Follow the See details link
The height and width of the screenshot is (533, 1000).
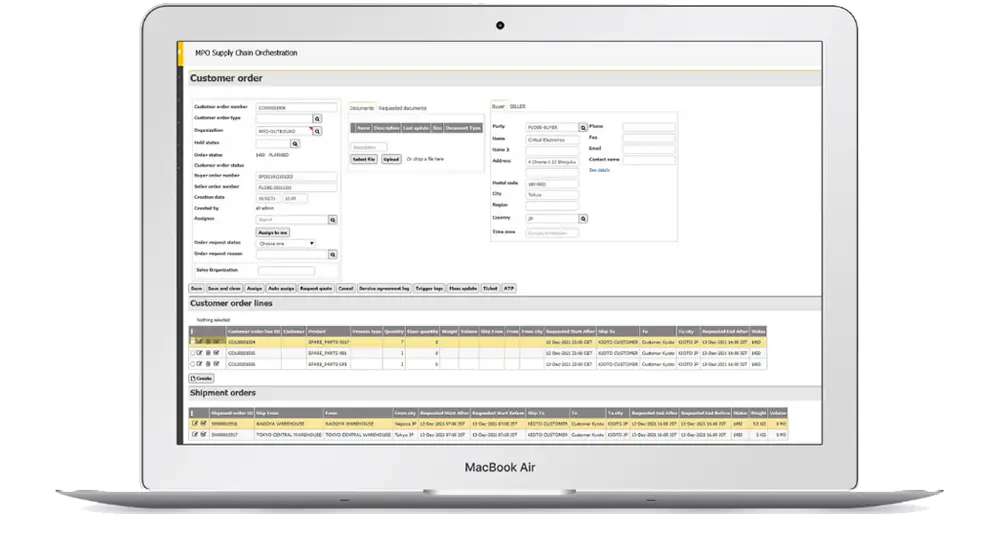click(x=599, y=170)
